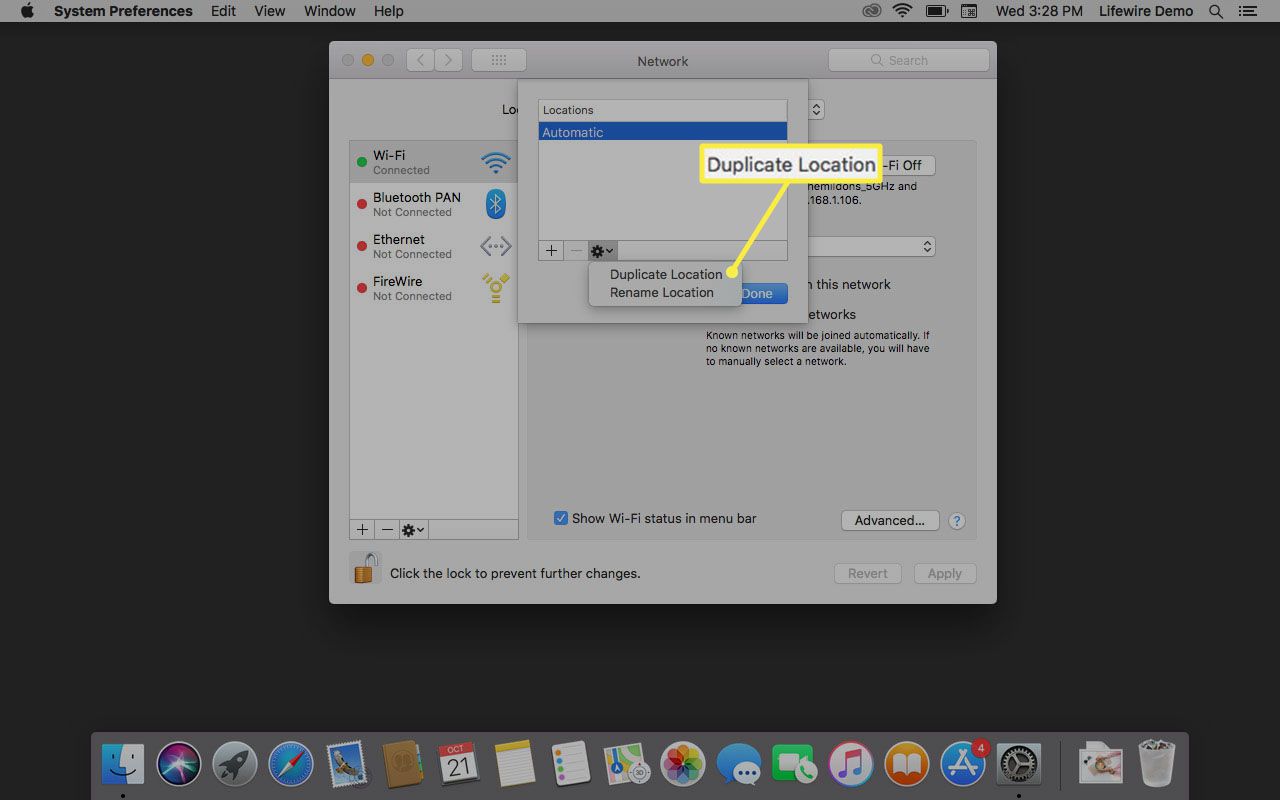The image size is (1280, 800).
Task: Show all preferences with grid button
Action: pyautogui.click(x=498, y=60)
